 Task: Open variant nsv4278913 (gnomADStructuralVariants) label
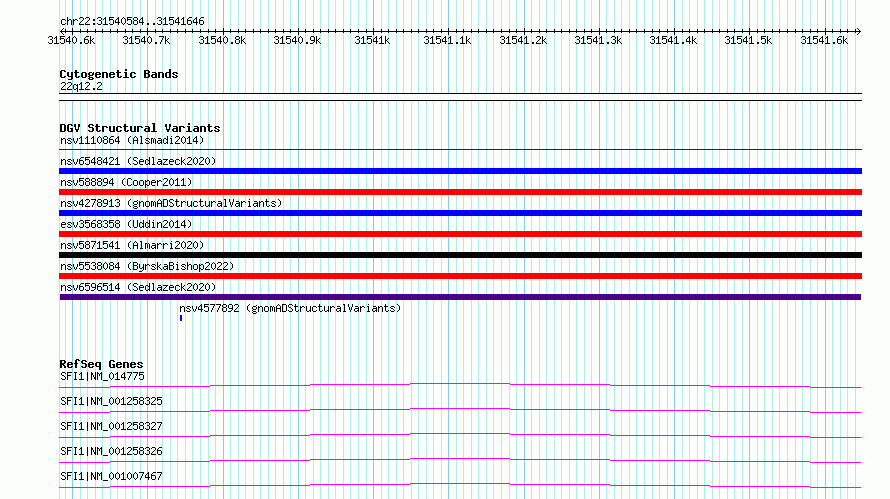point(171,203)
